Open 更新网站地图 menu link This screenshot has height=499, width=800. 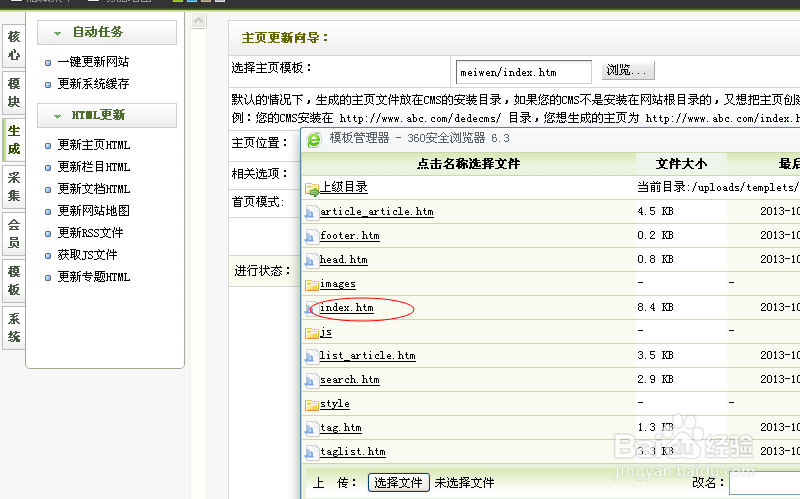[93, 211]
